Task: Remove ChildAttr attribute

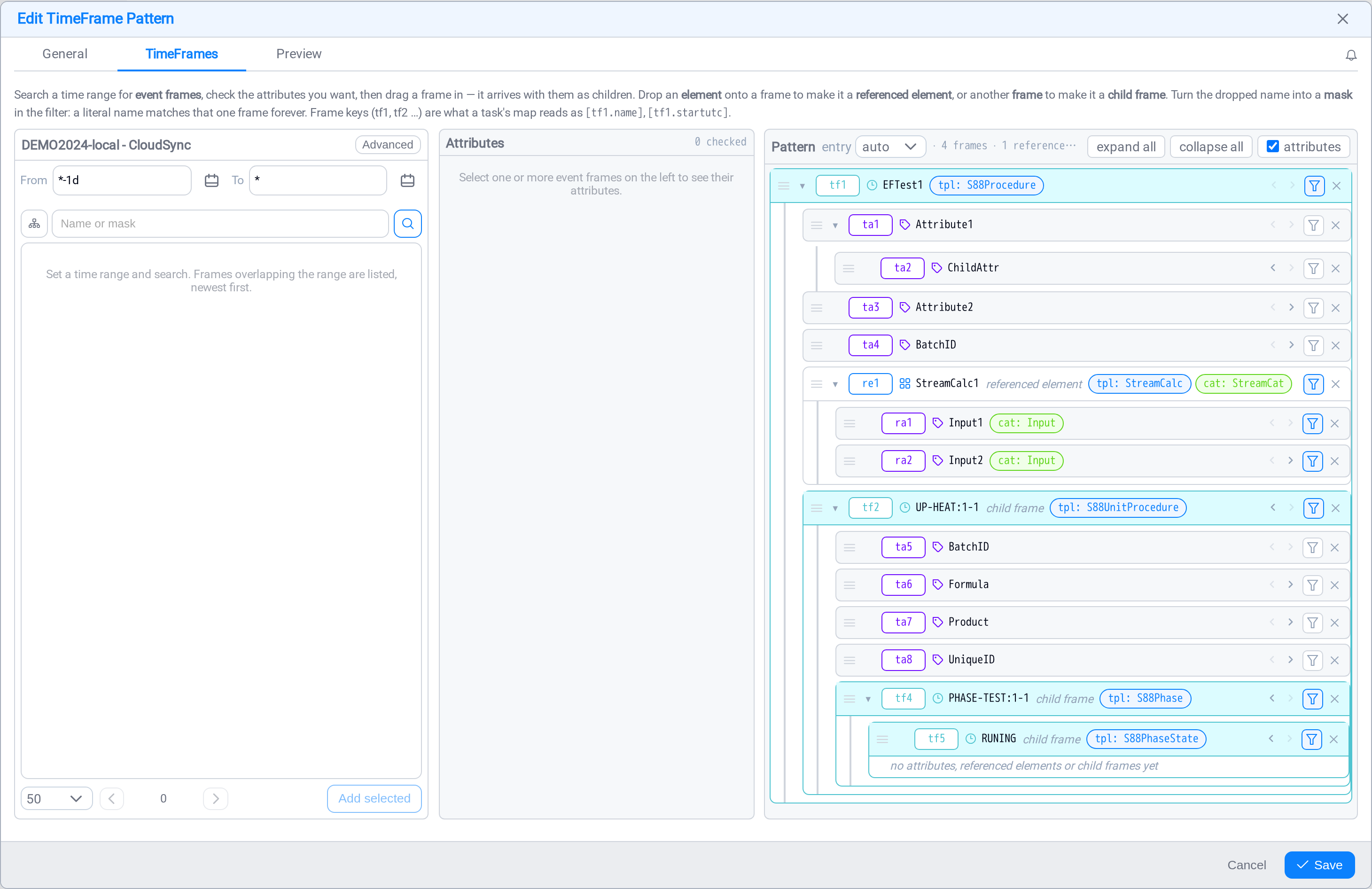Action: [1336, 269]
